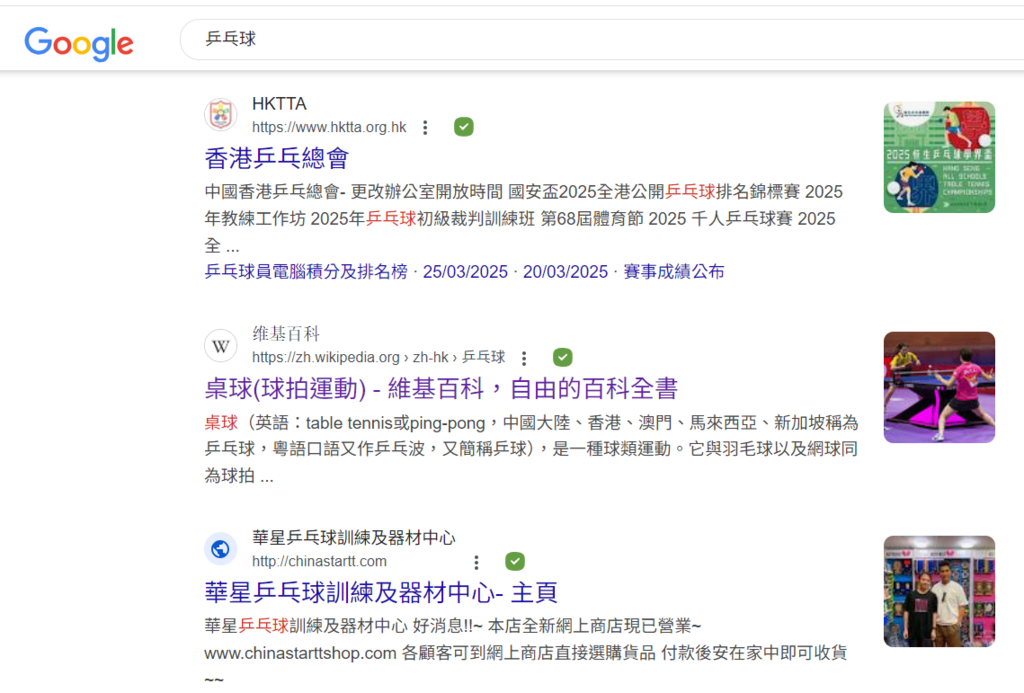Open the 乒乓球員電腦積分及排名榜 sitelink
This screenshot has height=693, width=1024.
tap(306, 272)
